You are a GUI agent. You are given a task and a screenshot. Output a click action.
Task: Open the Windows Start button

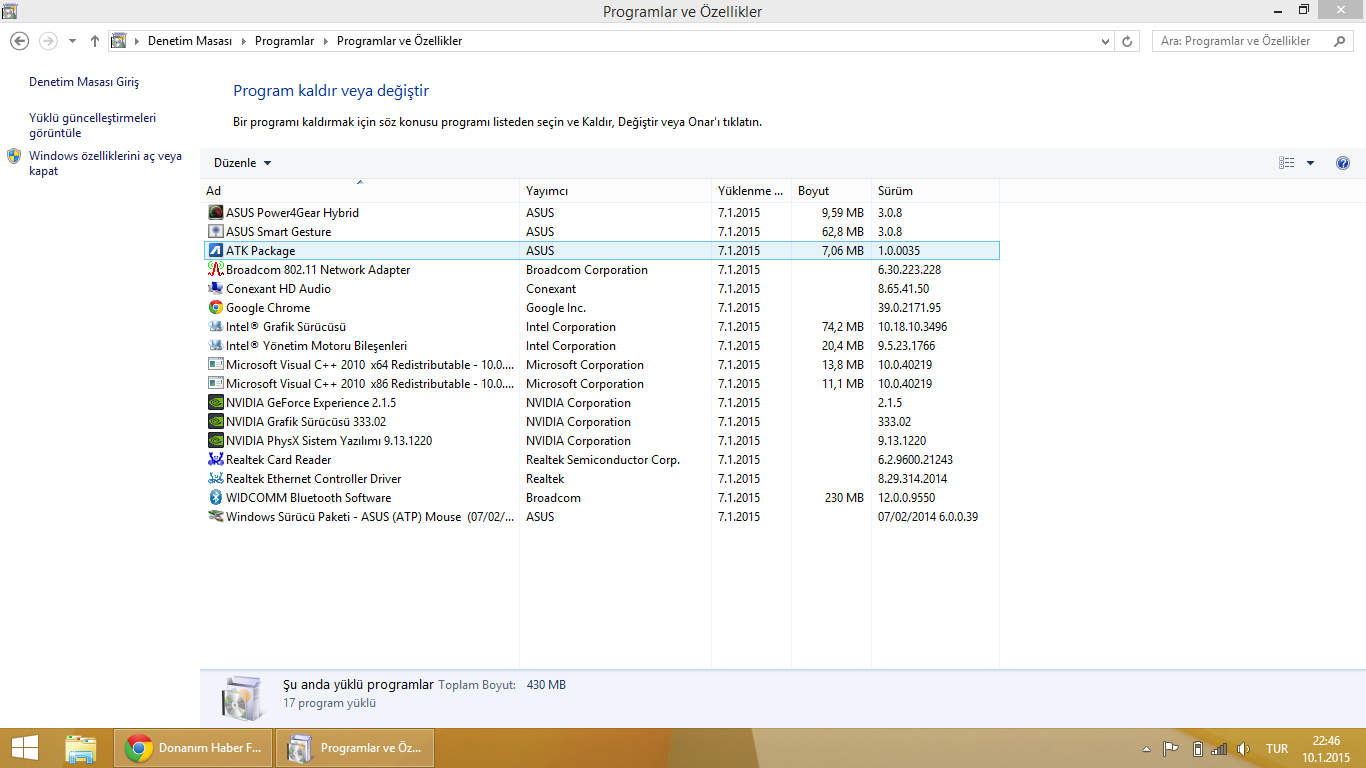(x=25, y=748)
